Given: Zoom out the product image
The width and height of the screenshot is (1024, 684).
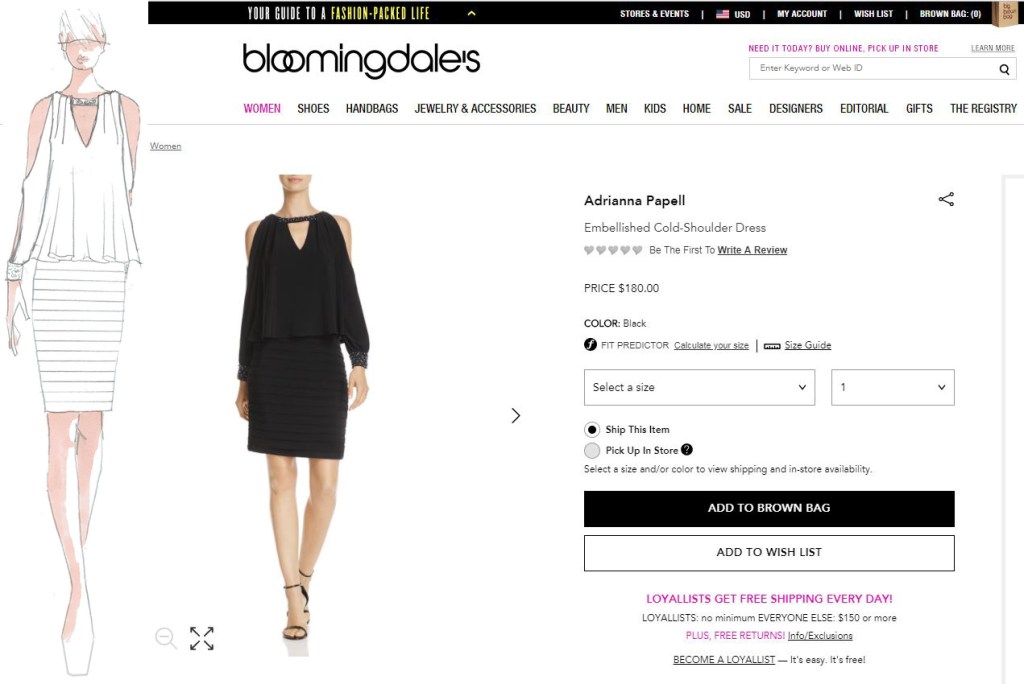Looking at the screenshot, I should tap(166, 638).
